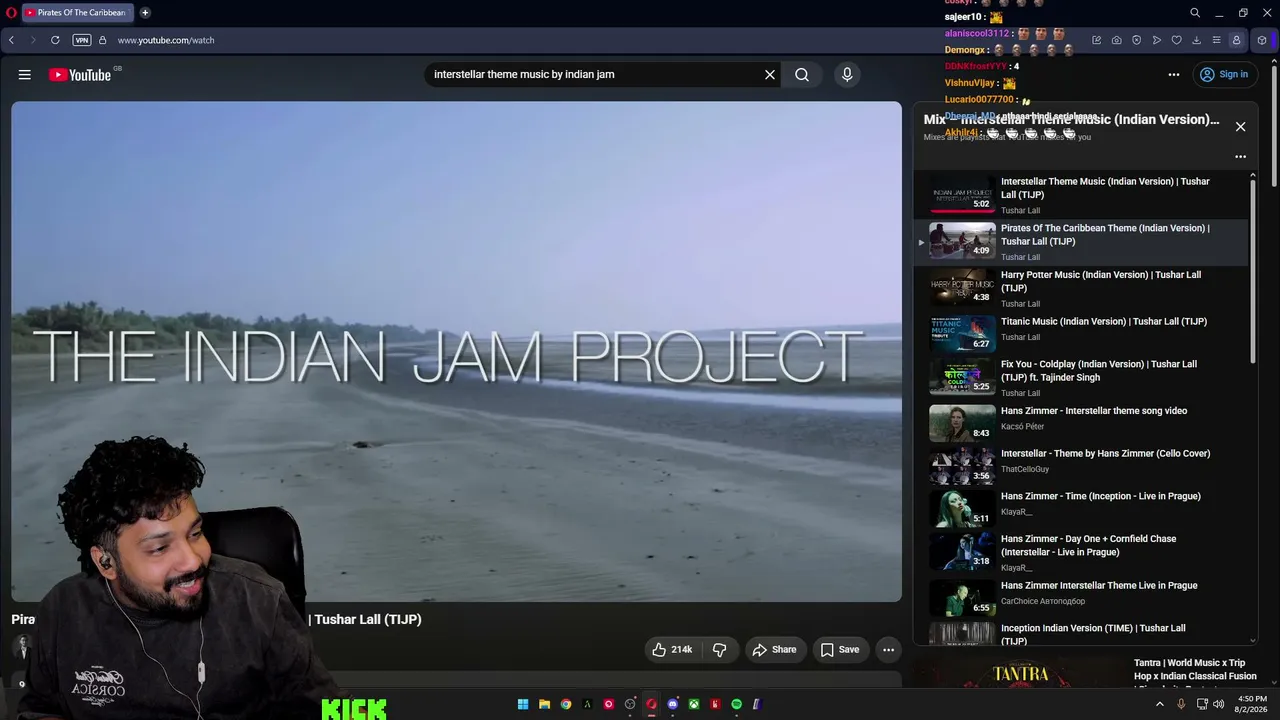Open more actions below the video
The height and width of the screenshot is (720, 1280).
click(x=888, y=650)
